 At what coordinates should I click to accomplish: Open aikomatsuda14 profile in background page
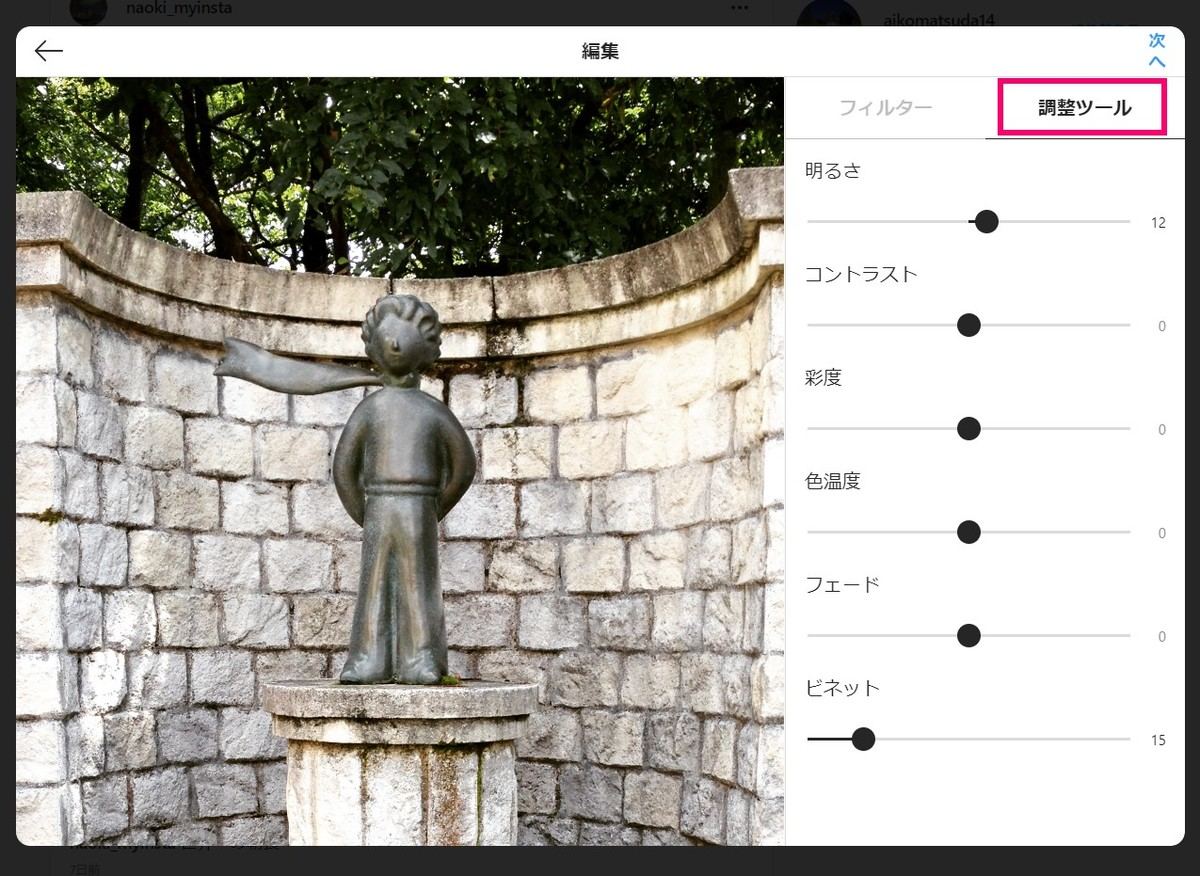coord(939,19)
